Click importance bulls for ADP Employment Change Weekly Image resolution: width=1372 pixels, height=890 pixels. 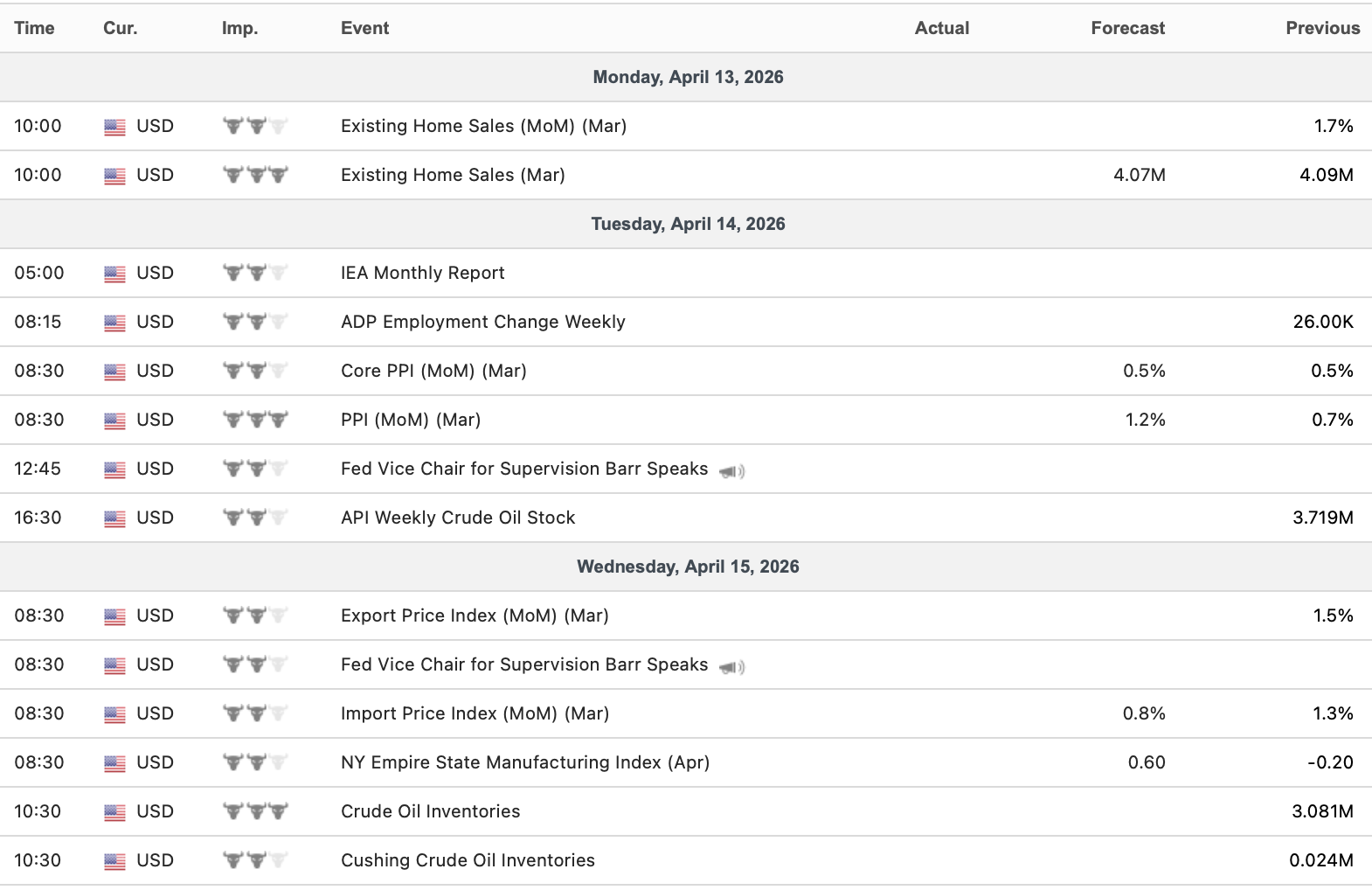(x=255, y=322)
